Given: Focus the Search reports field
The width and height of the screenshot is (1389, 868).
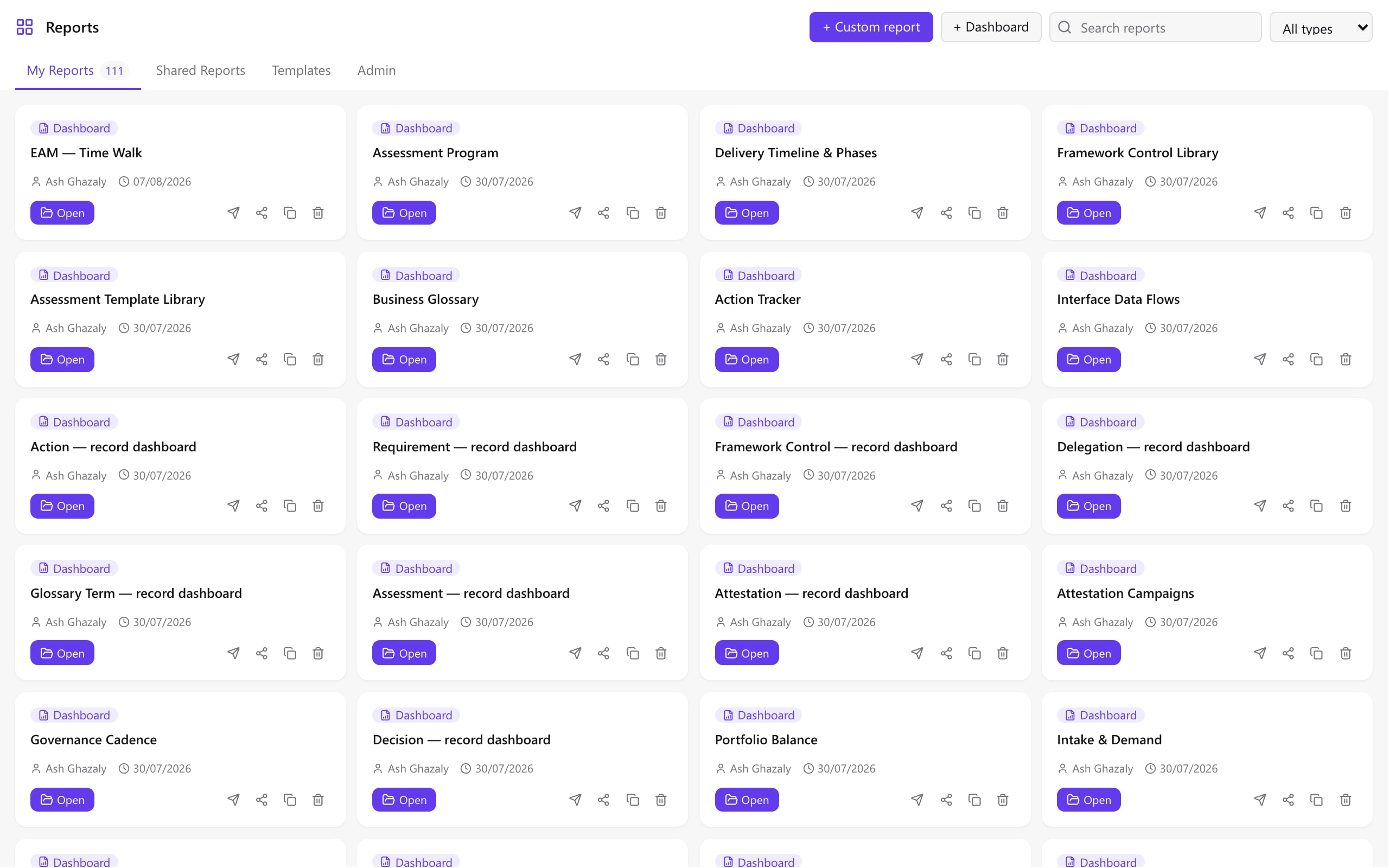Looking at the screenshot, I should pyautogui.click(x=1156, y=28).
